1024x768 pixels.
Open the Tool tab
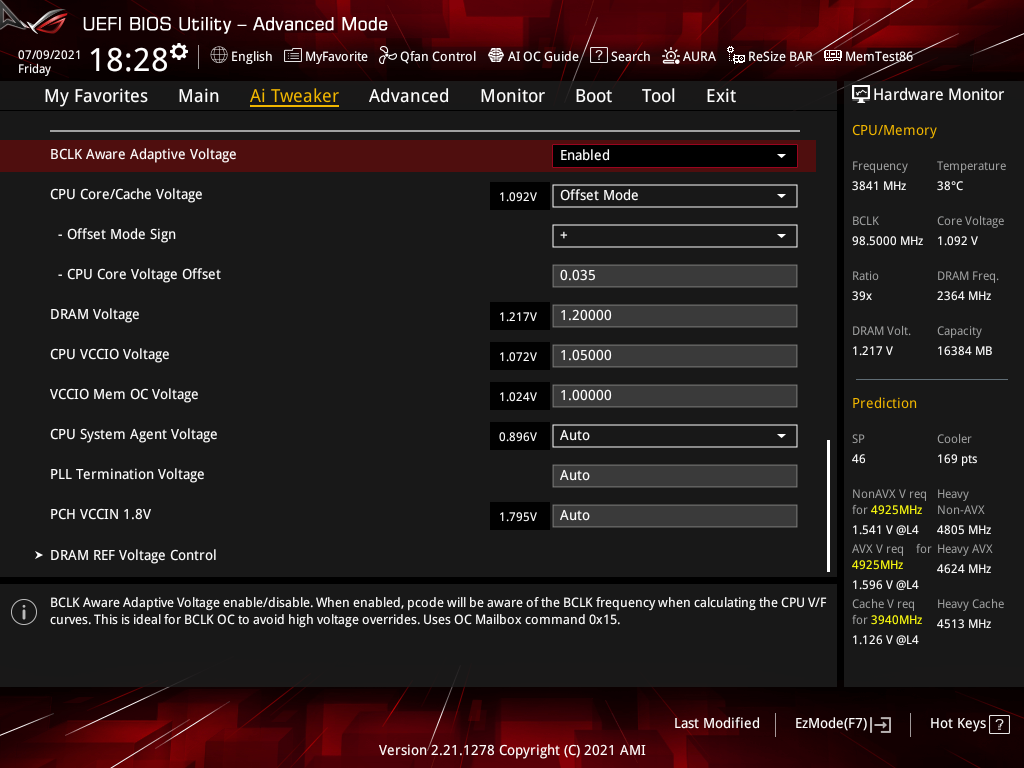click(x=658, y=96)
